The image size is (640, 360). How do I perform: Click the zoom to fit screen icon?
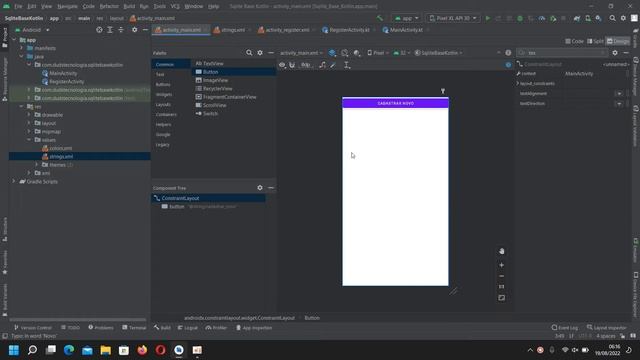click(502, 298)
